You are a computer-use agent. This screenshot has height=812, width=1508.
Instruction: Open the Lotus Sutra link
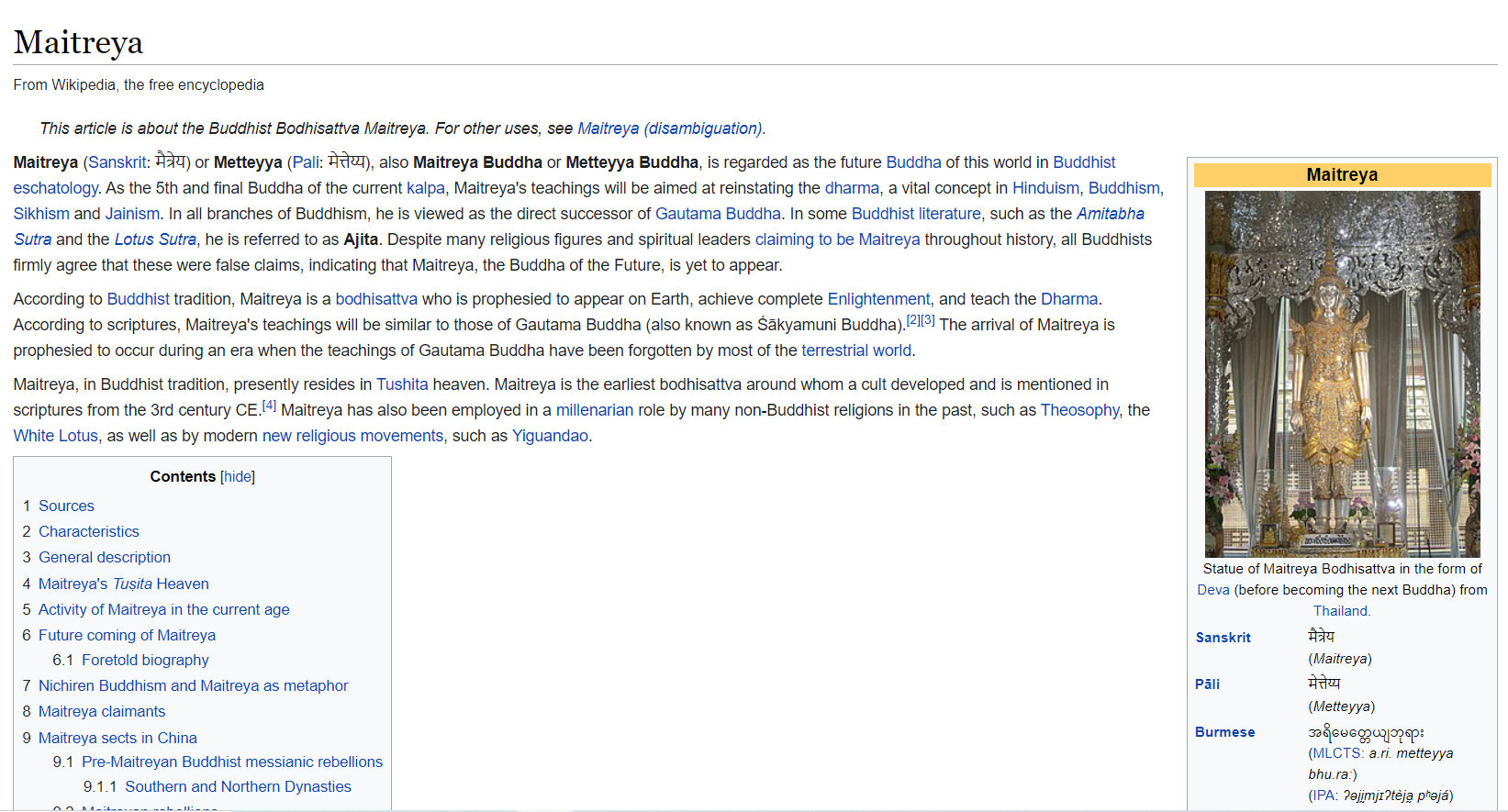pyautogui.click(x=155, y=239)
